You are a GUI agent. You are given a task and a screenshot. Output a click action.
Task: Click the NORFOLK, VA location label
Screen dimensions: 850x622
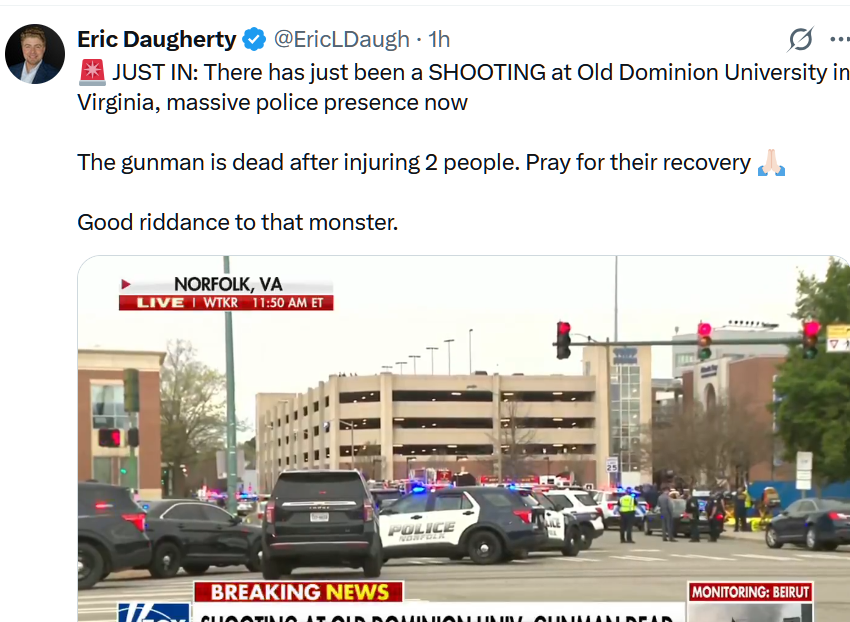tap(228, 284)
